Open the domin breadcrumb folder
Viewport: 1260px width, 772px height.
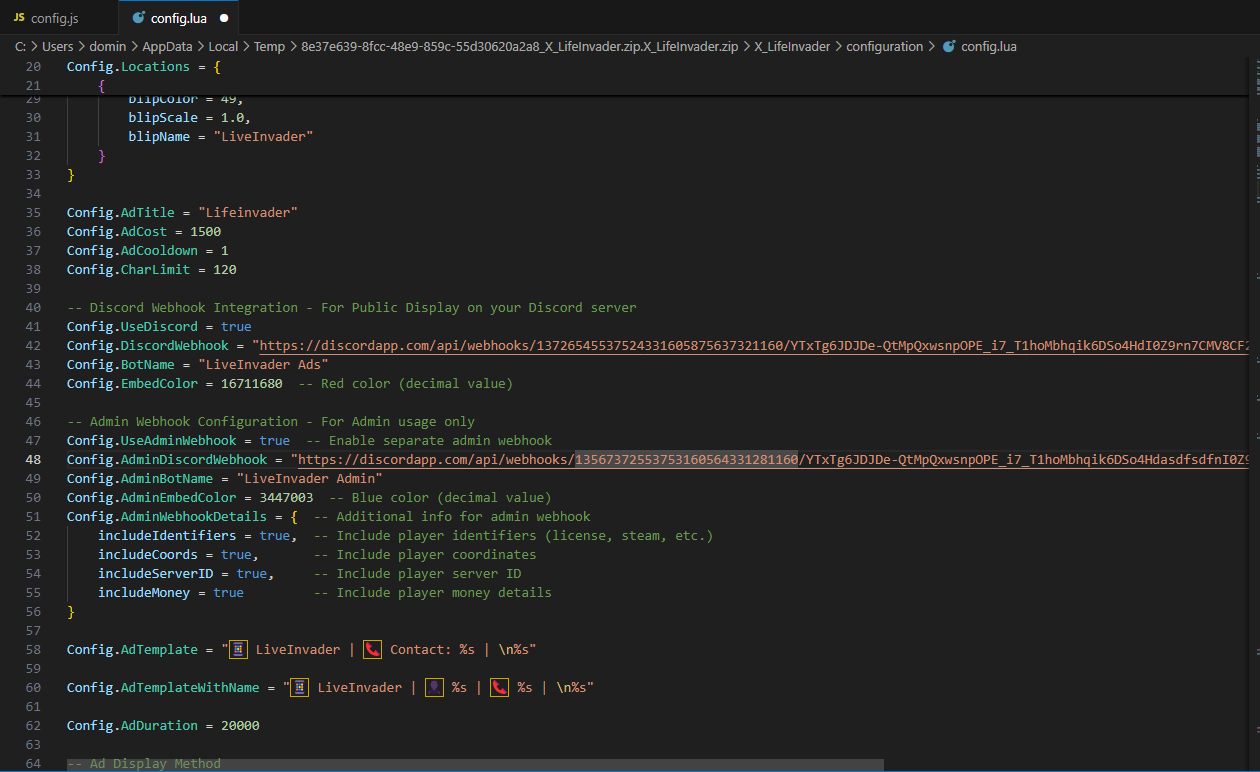point(108,46)
